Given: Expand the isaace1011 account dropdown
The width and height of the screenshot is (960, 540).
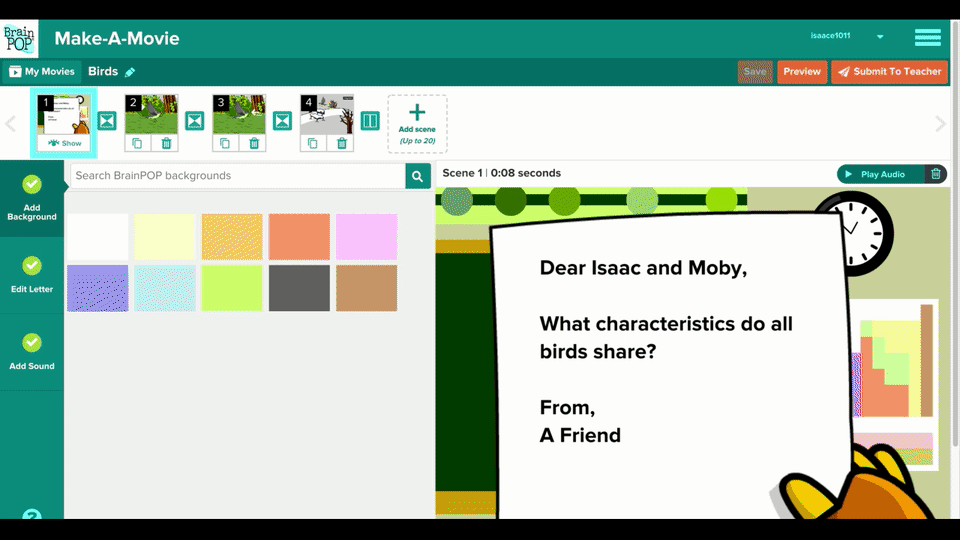Looking at the screenshot, I should click(880, 37).
